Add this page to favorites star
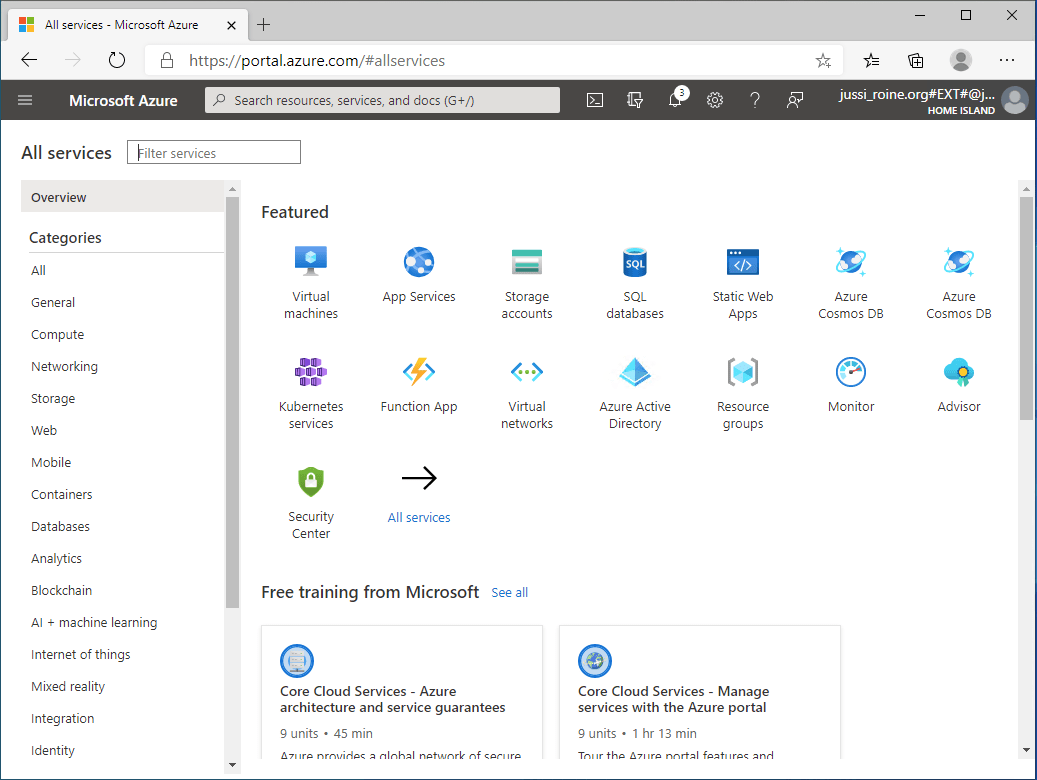 tap(823, 61)
